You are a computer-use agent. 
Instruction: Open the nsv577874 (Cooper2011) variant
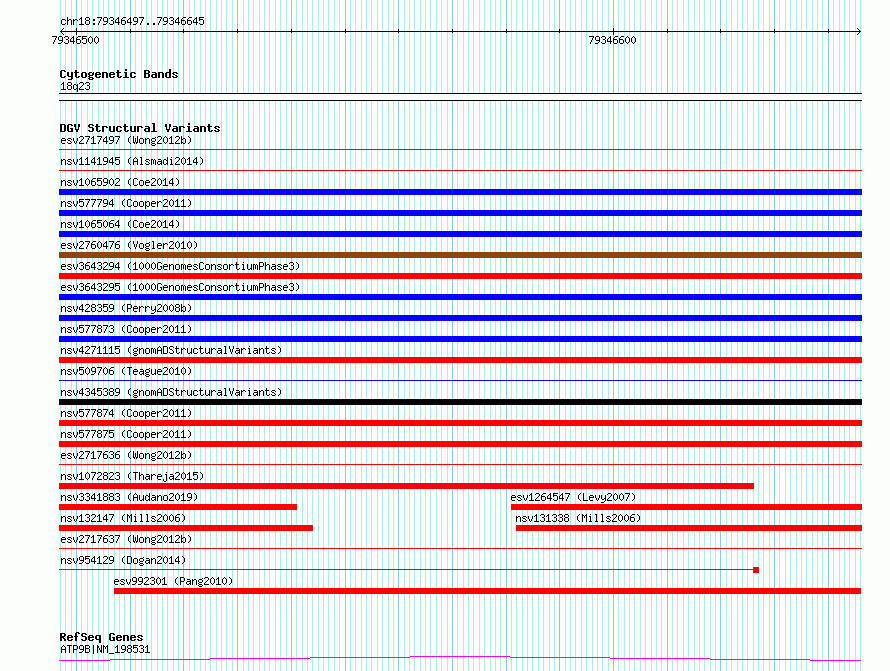click(126, 413)
